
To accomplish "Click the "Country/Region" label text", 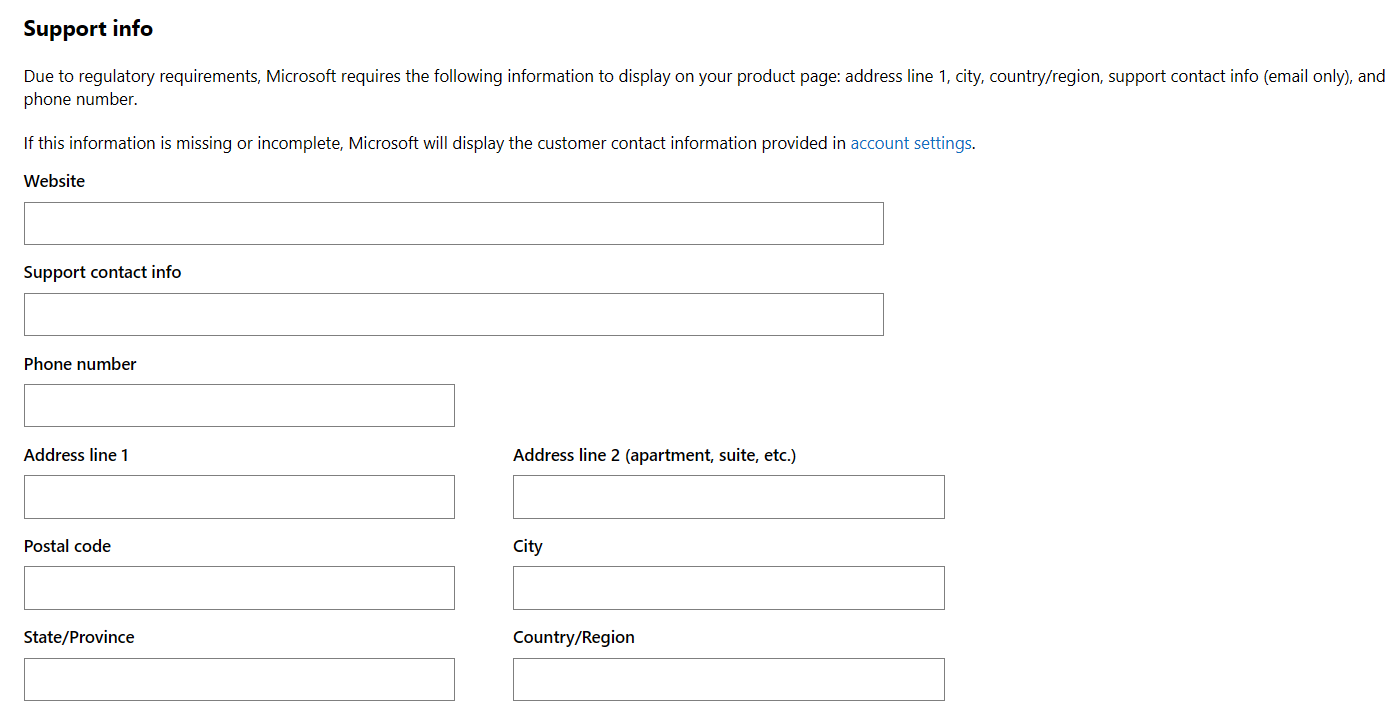I will [573, 637].
